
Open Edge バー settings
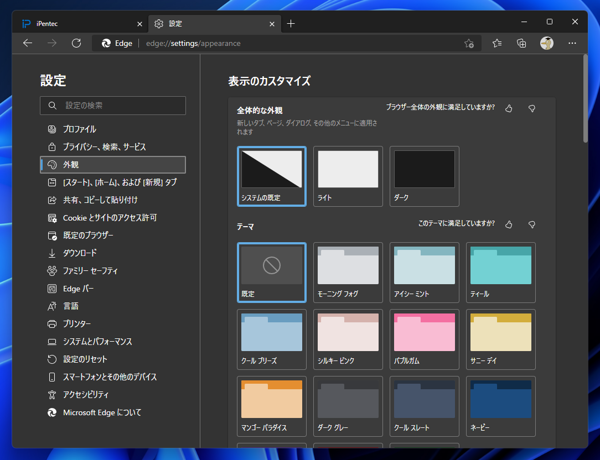pos(113,289)
